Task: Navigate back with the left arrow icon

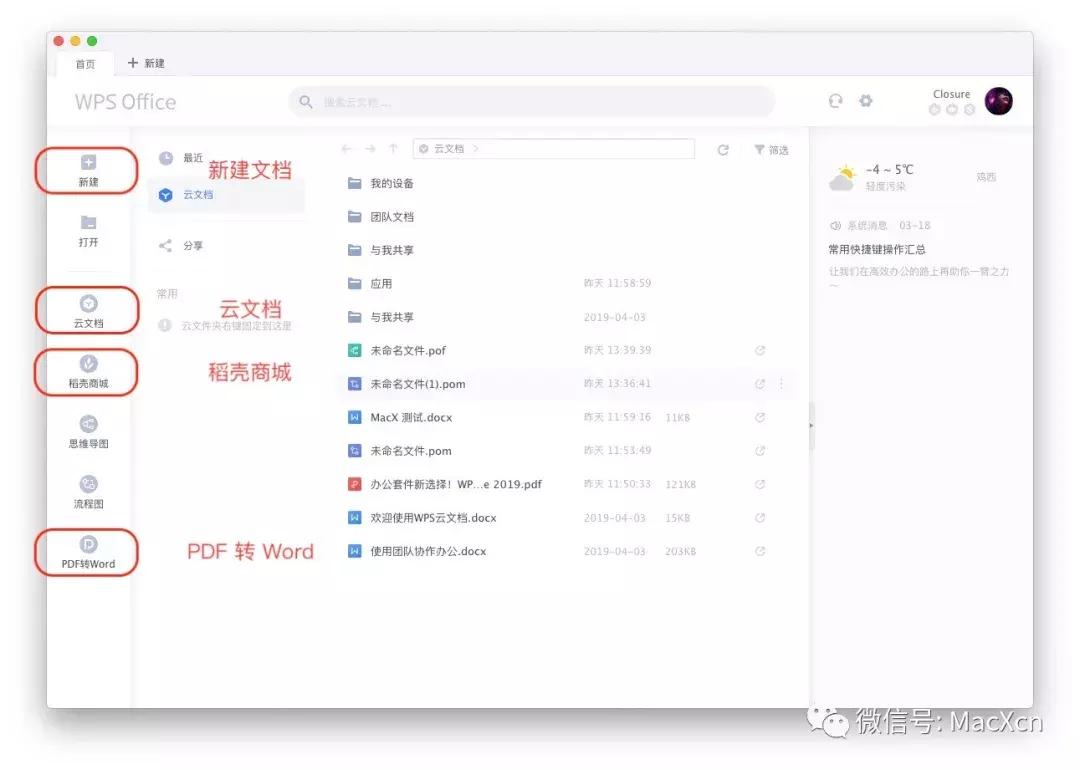Action: (347, 148)
